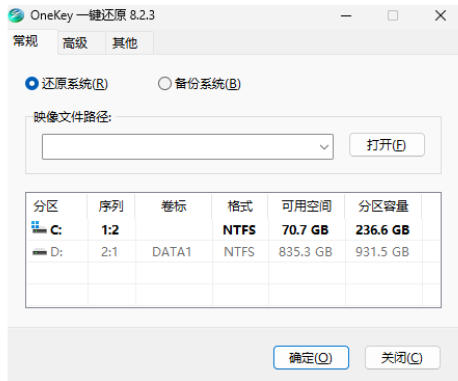Click the disk icon beside D:
The image size is (458, 381).
(39, 252)
